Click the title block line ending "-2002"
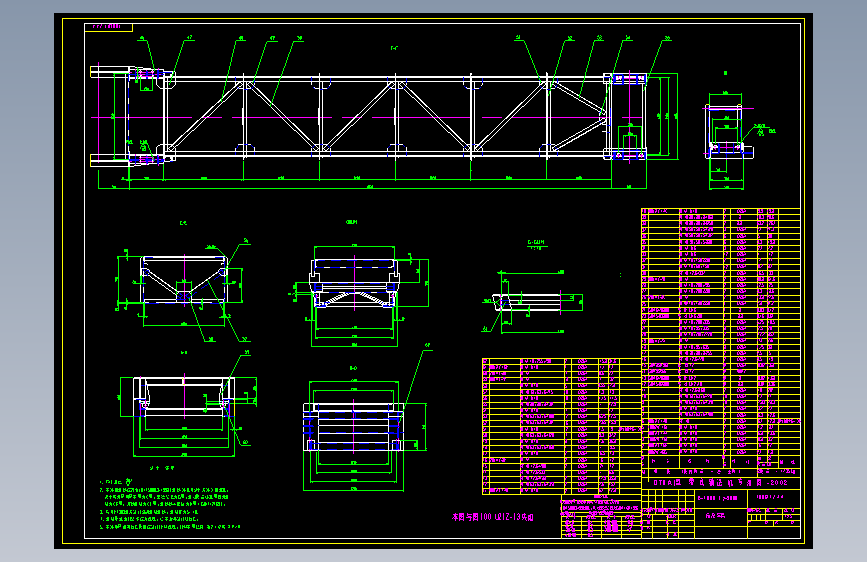 pos(720,482)
